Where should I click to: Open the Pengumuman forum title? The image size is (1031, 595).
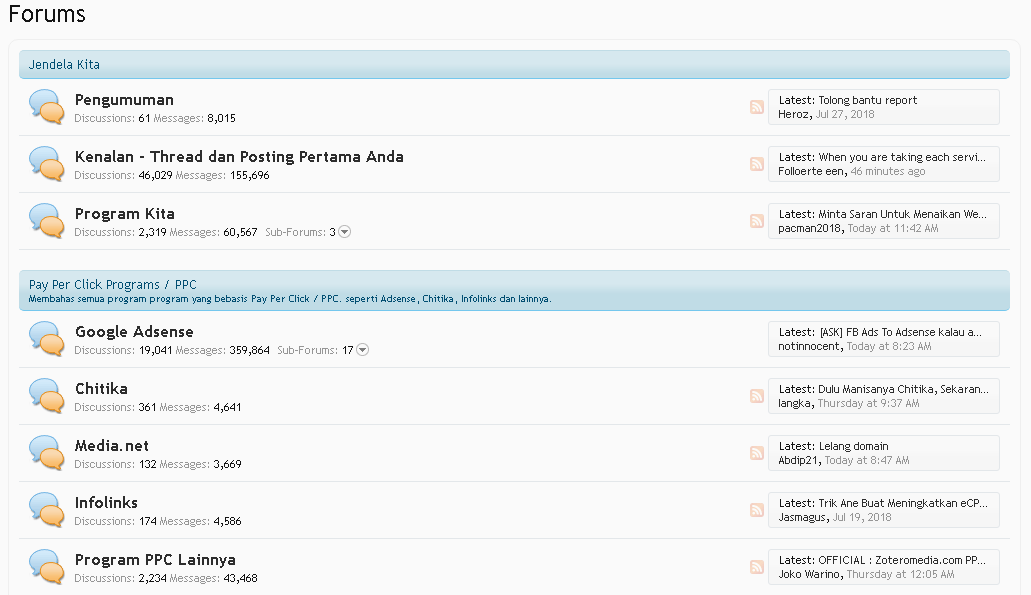click(x=124, y=100)
